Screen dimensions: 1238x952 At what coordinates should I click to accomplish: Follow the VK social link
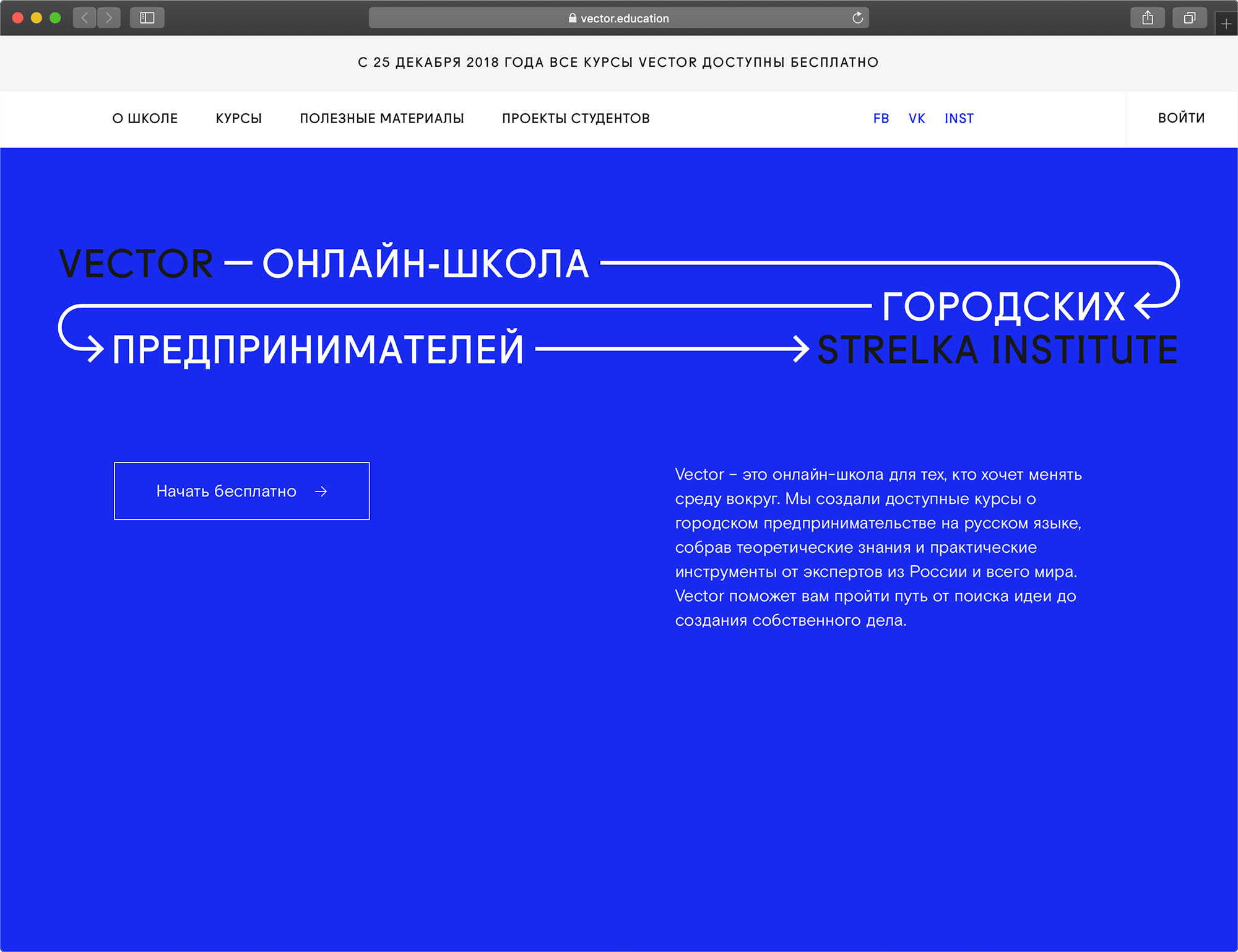click(x=917, y=118)
